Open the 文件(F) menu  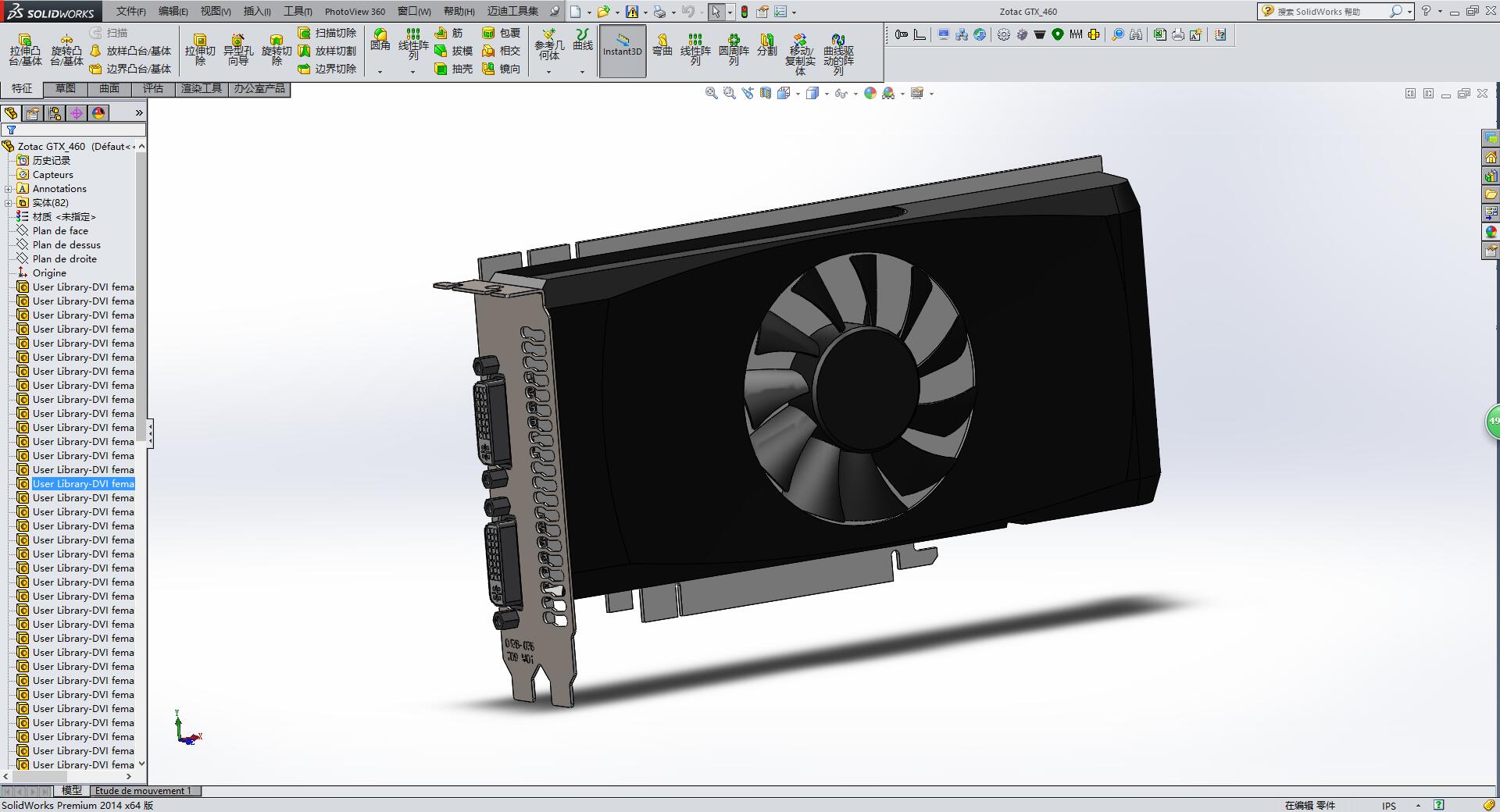coord(130,12)
